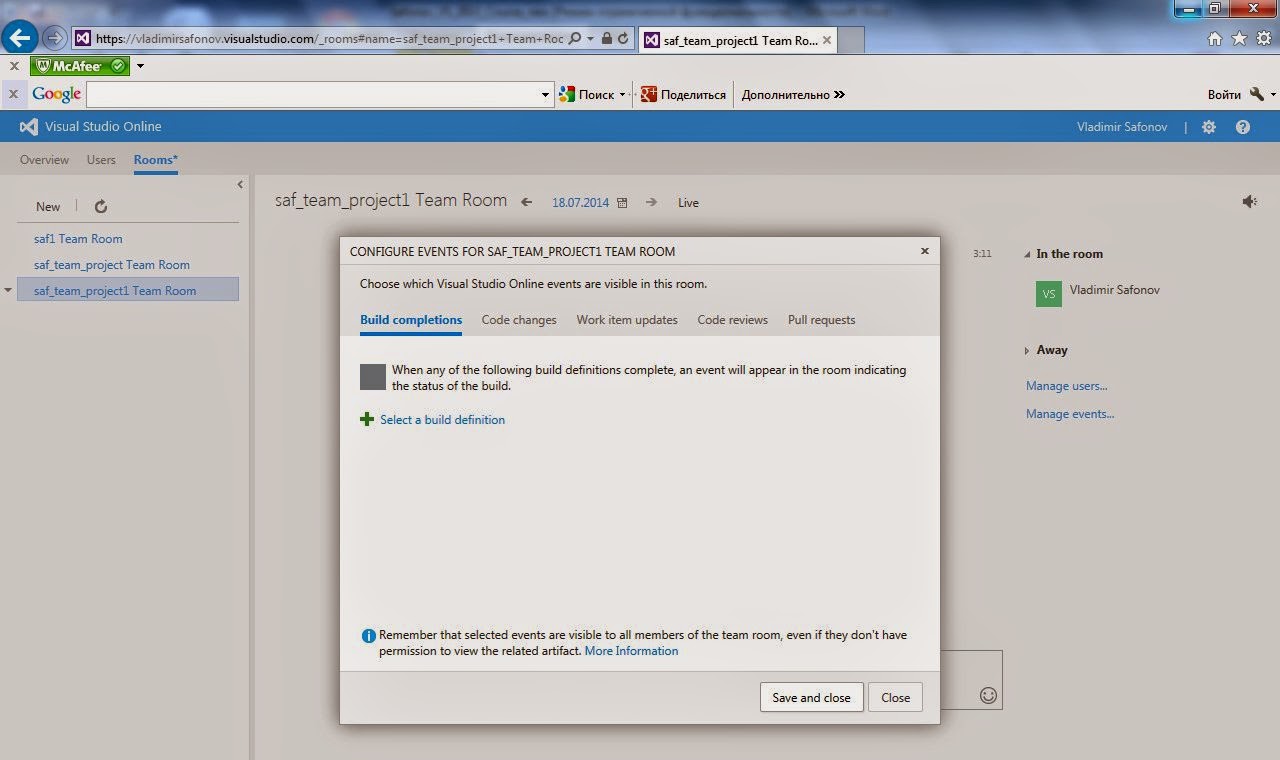Screen dimensions: 1280x760
Task: Select the Build completions tab
Action: (411, 320)
